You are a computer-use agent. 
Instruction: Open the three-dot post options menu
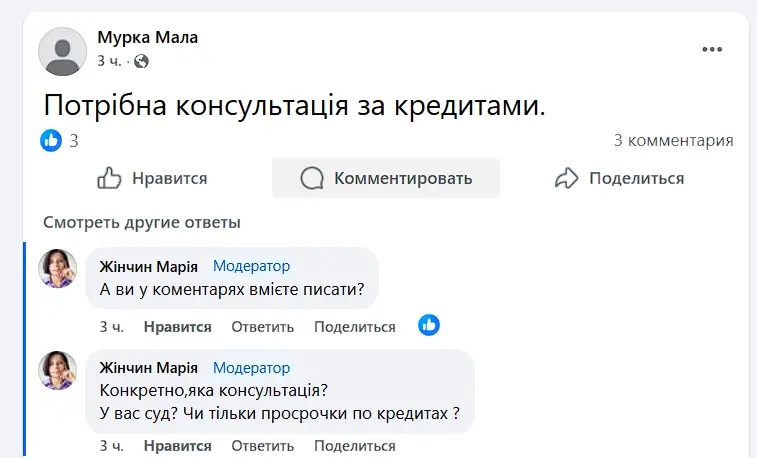click(x=711, y=49)
